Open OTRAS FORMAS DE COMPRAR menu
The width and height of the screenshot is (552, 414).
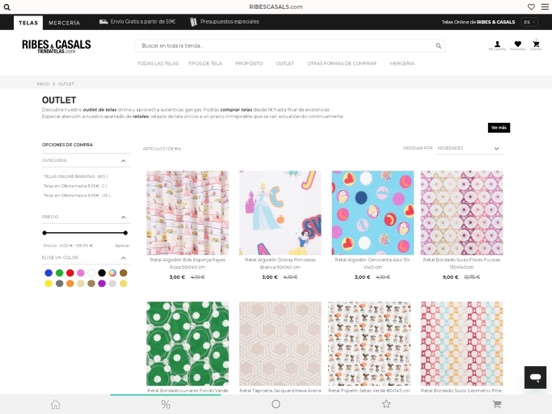click(342, 63)
